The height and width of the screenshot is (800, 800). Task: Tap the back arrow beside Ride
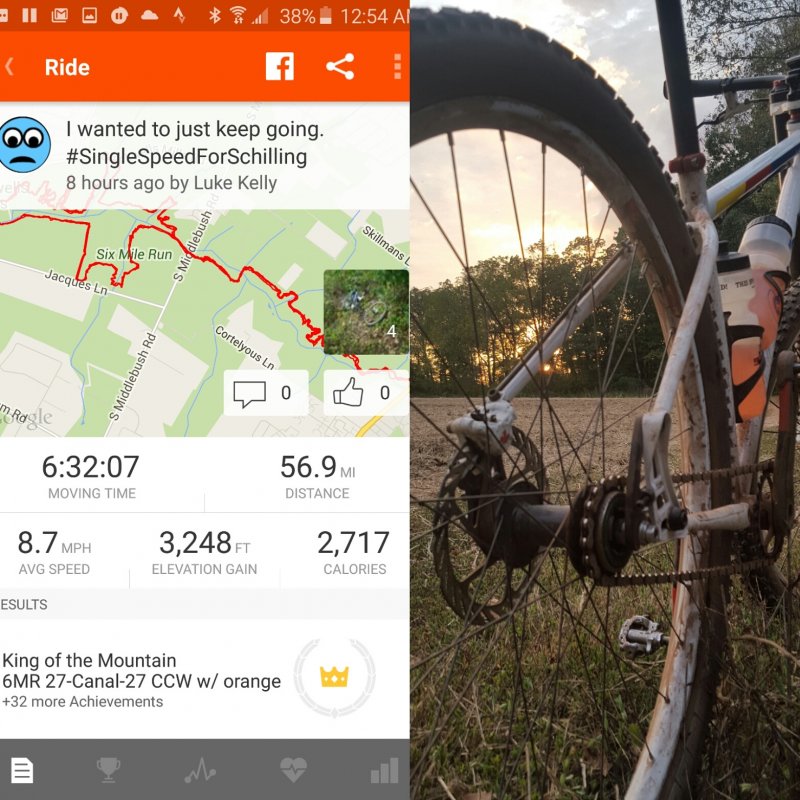(9, 67)
